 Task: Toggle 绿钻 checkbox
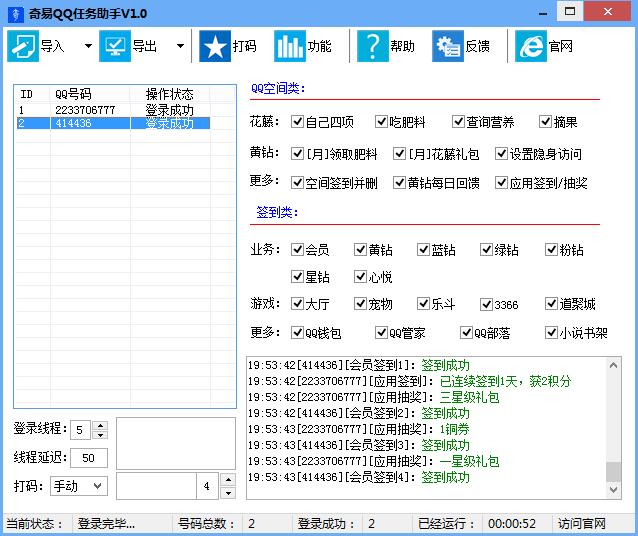tap(487, 249)
